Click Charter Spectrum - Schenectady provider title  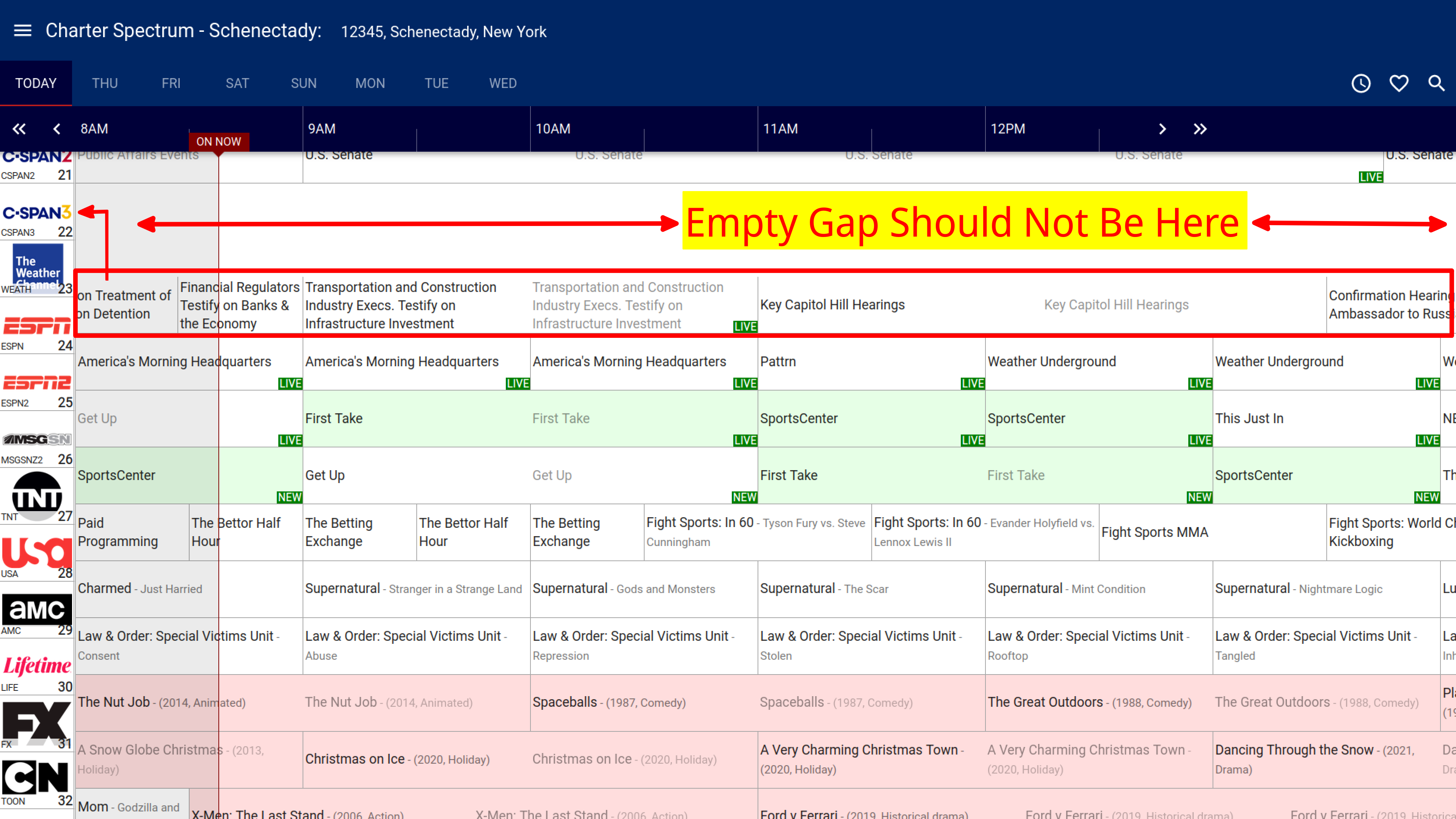183,30
